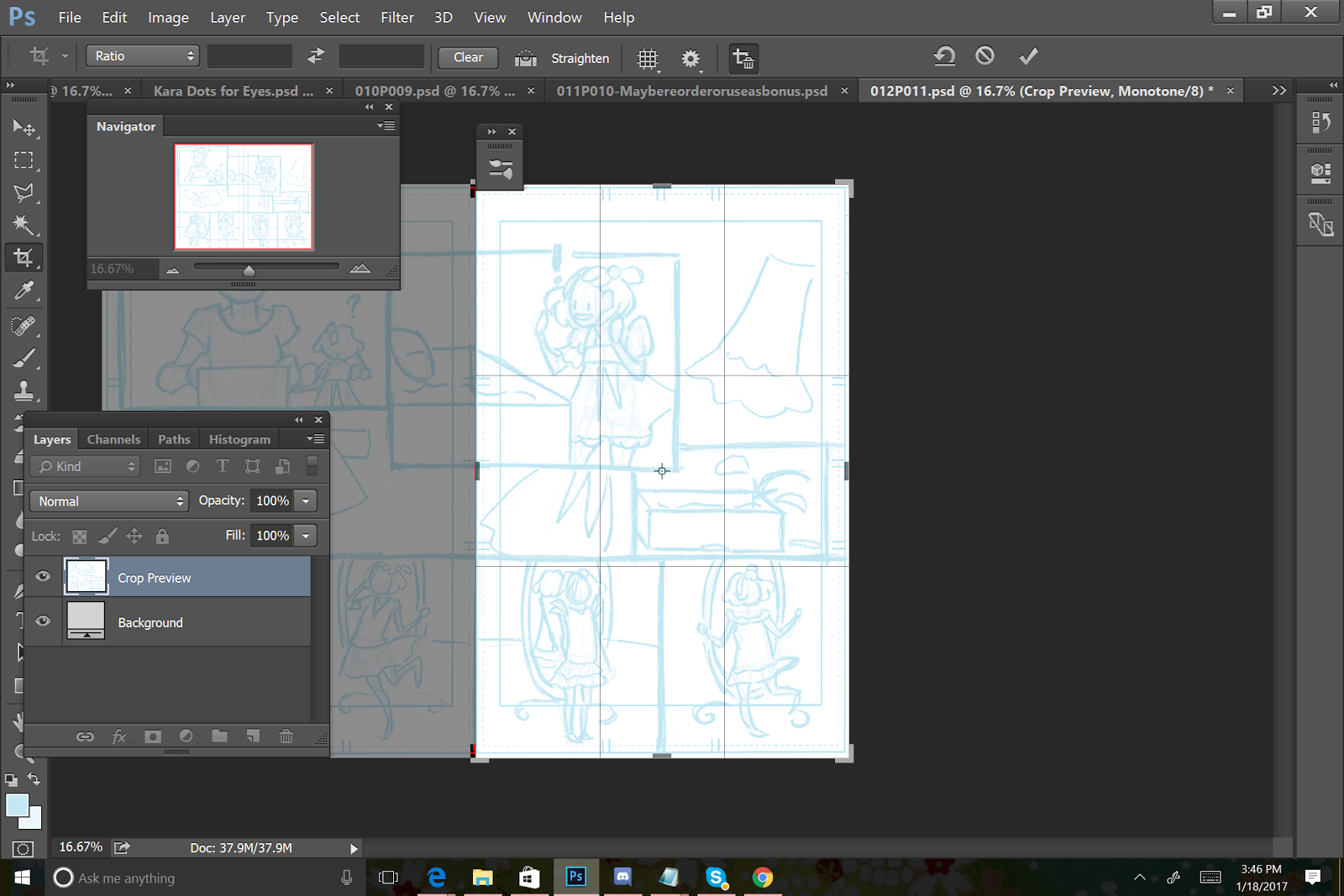Toggle Quick Mask mode

[x=23, y=849]
